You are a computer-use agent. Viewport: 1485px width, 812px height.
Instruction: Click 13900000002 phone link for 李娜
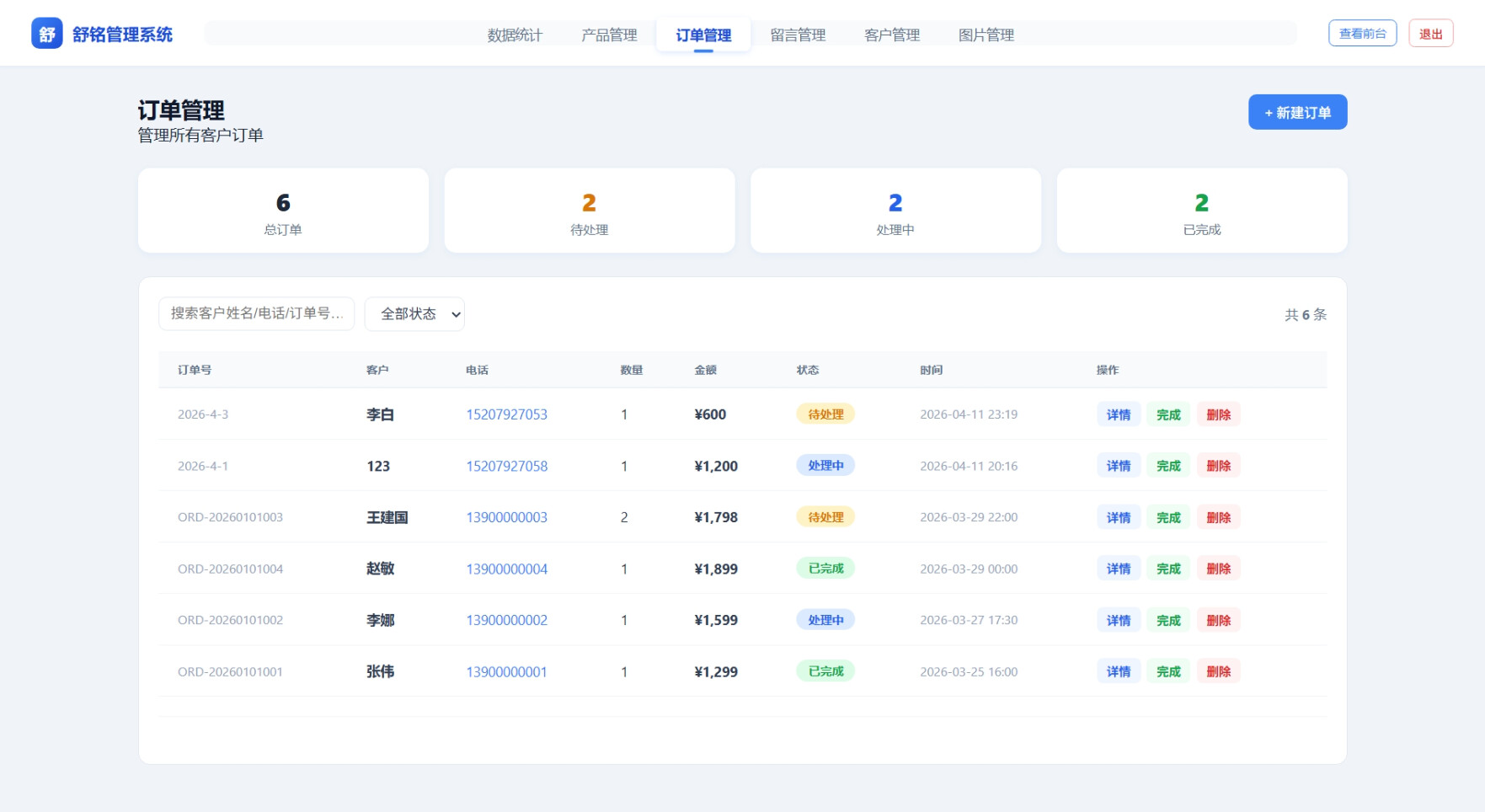(x=507, y=620)
